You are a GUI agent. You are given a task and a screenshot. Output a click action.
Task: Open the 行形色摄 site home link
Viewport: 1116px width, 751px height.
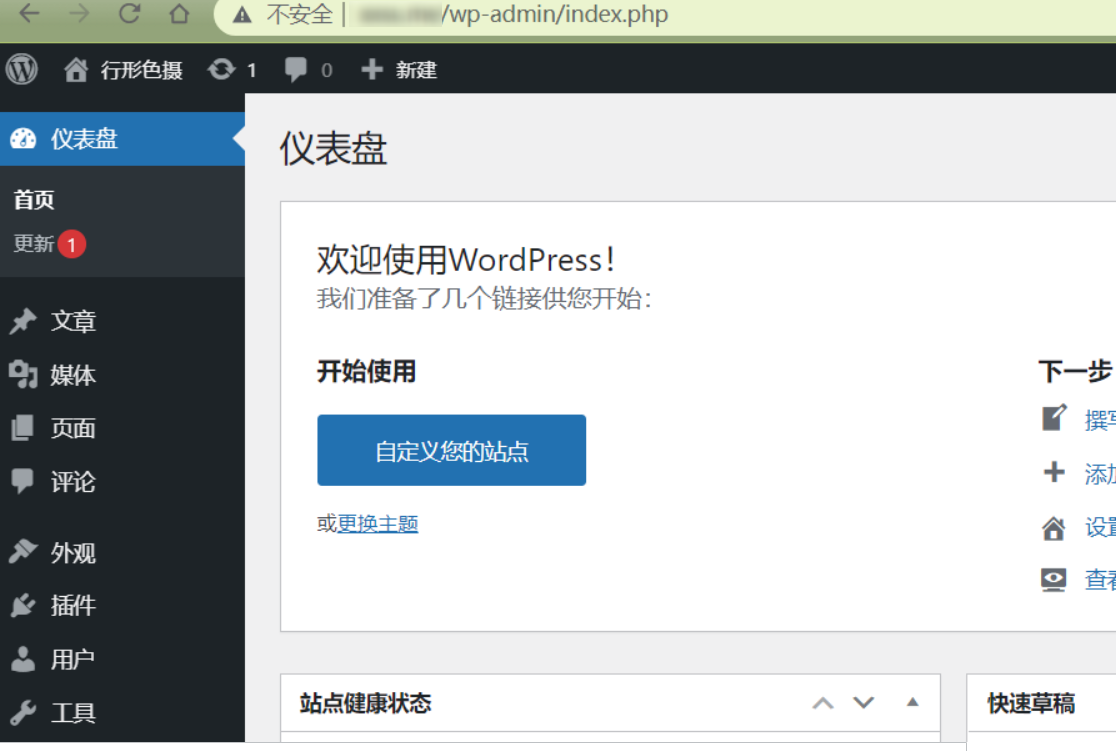124,70
